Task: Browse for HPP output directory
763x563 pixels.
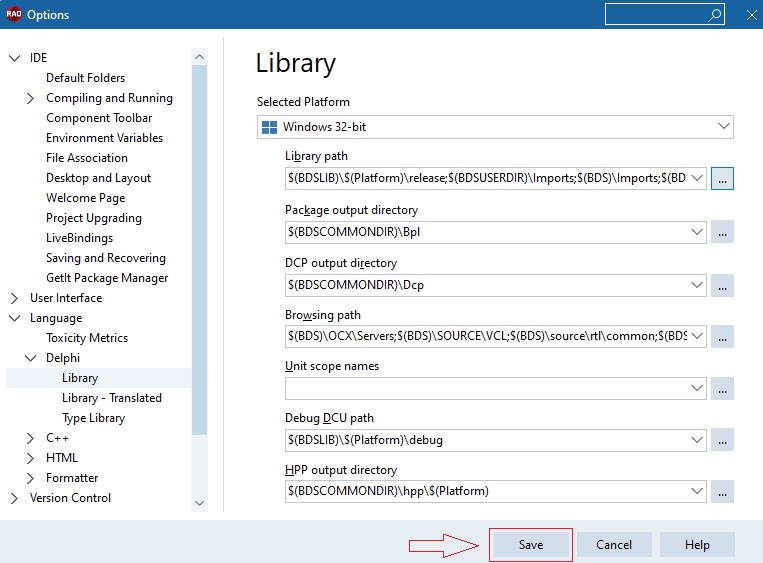Action: pos(722,491)
